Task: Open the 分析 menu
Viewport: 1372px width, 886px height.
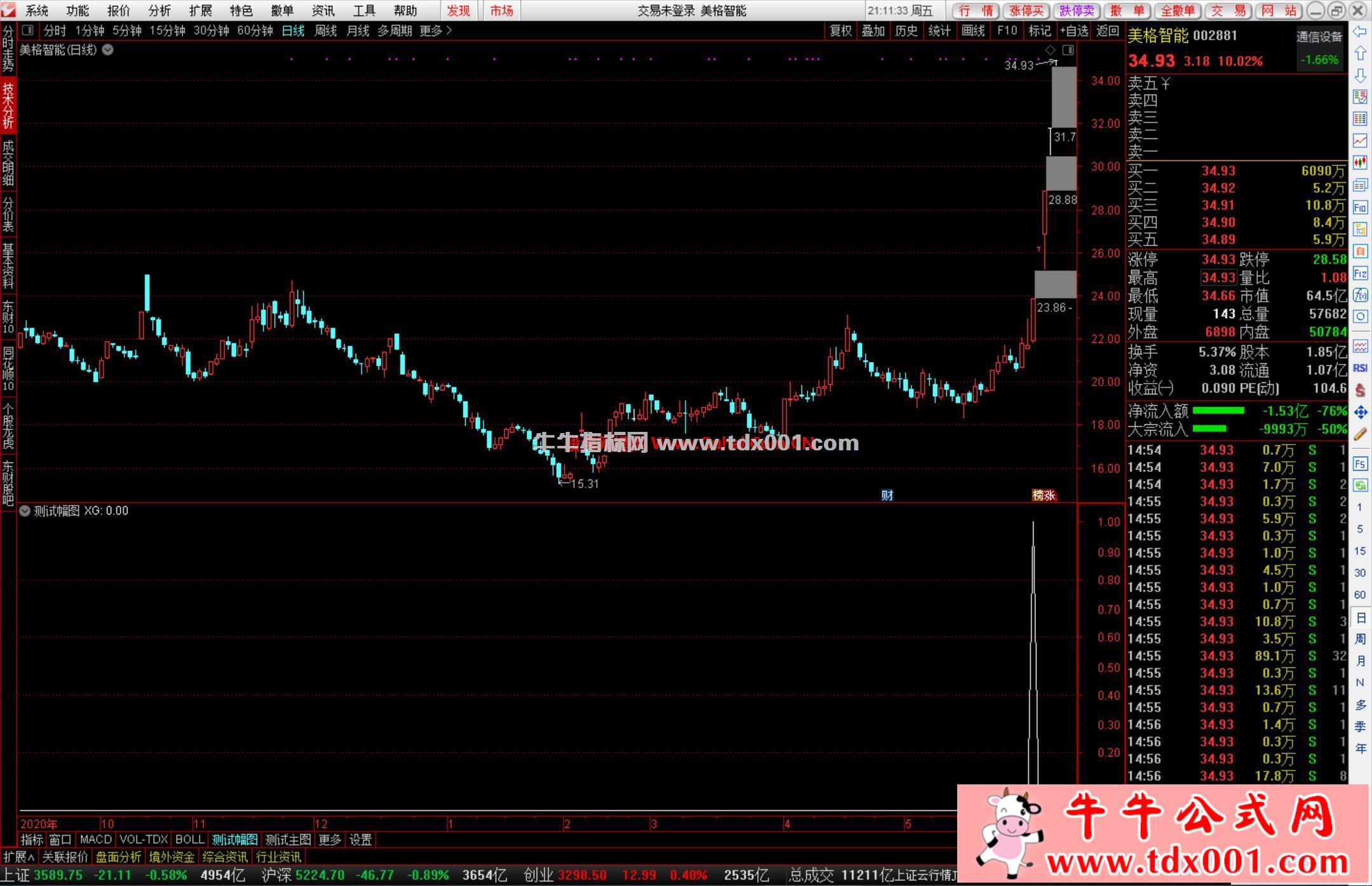Action: point(159,11)
